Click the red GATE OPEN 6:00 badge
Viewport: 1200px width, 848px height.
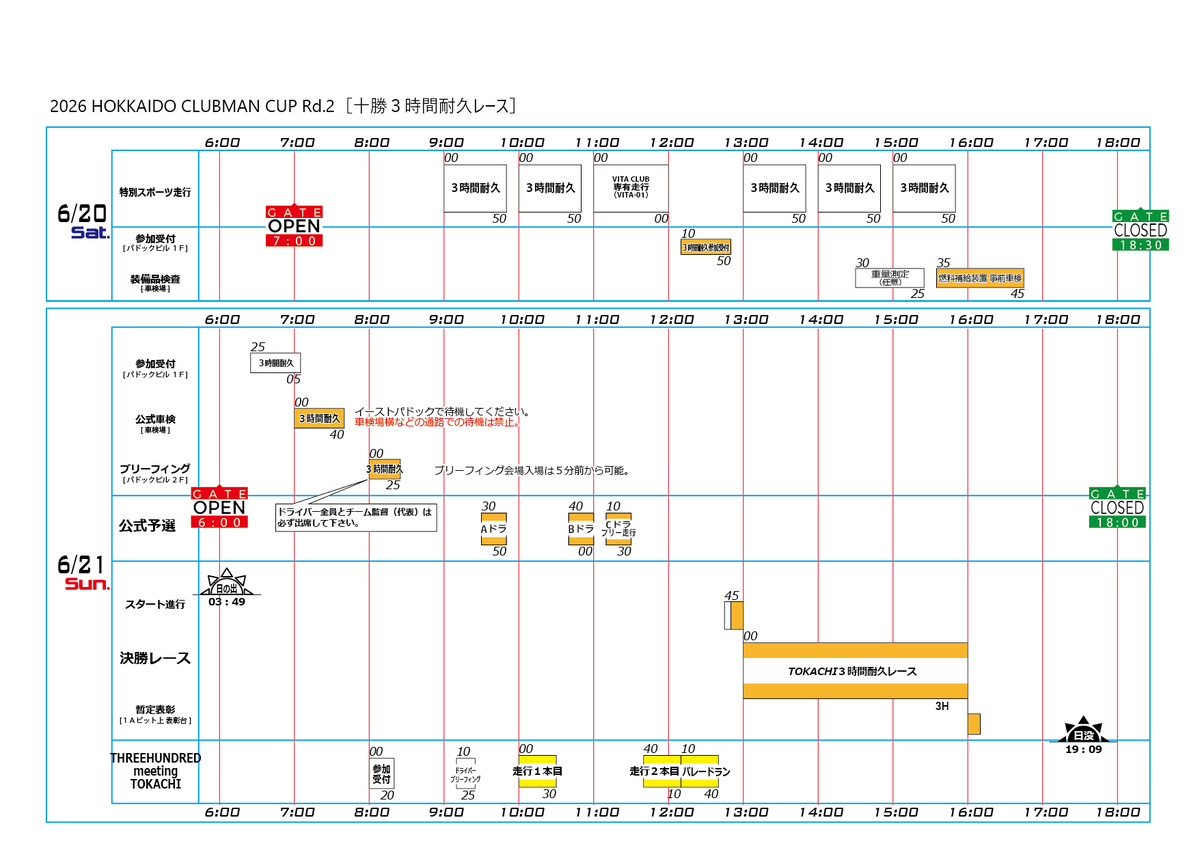click(219, 508)
